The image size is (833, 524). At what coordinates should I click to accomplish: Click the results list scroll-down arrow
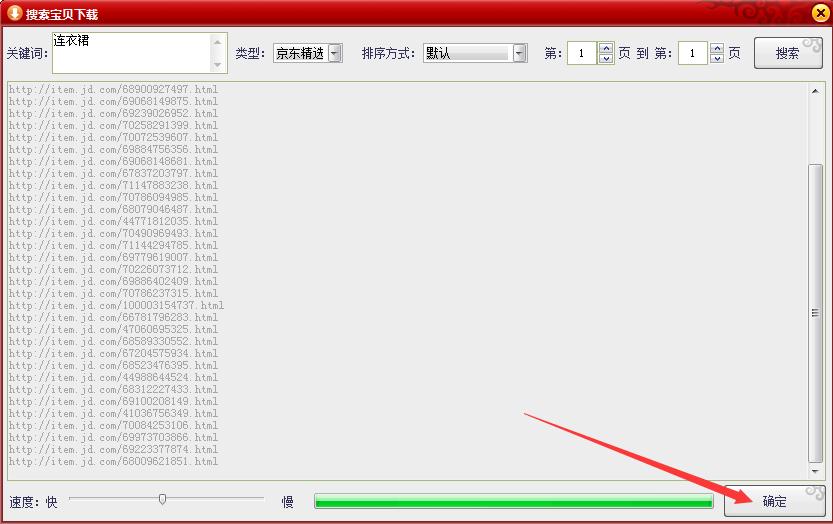[x=815, y=471]
